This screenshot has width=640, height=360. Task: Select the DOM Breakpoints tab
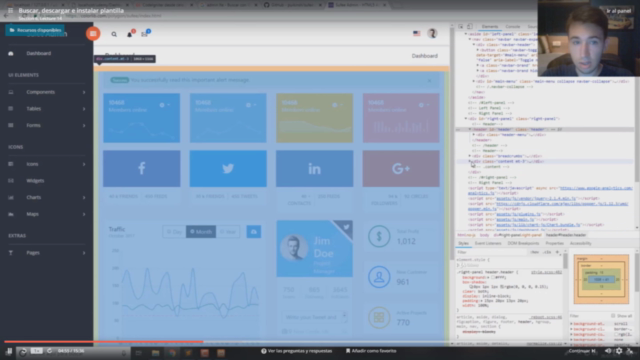pos(523,243)
